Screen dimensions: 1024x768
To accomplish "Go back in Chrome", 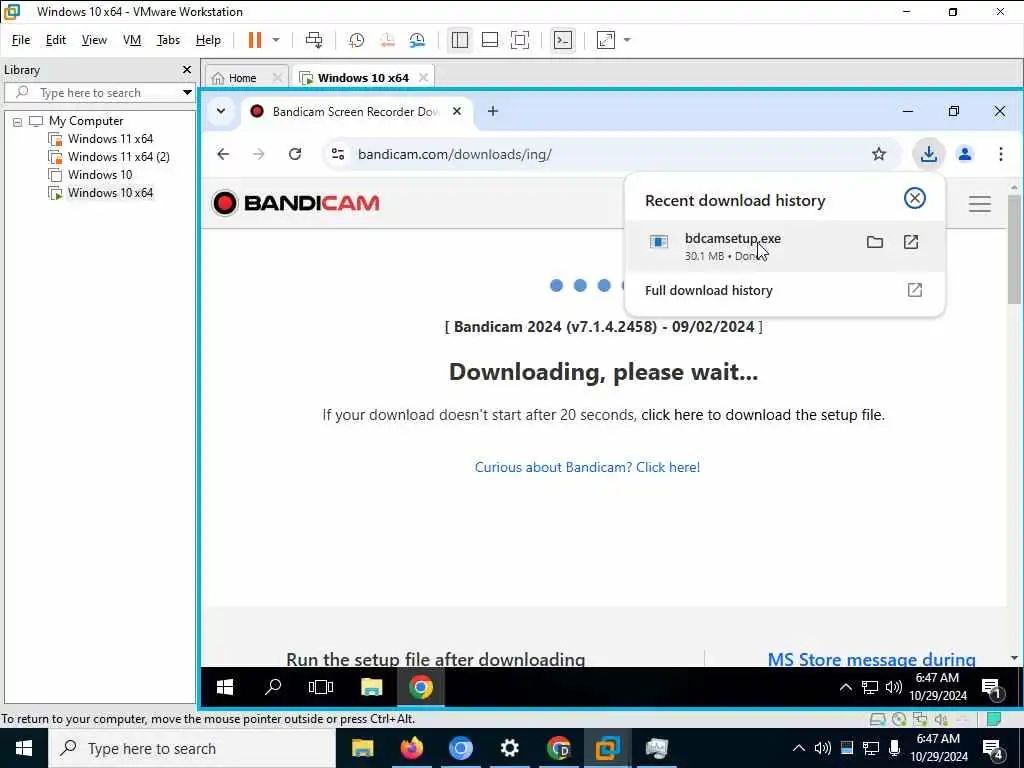I will 223,154.
